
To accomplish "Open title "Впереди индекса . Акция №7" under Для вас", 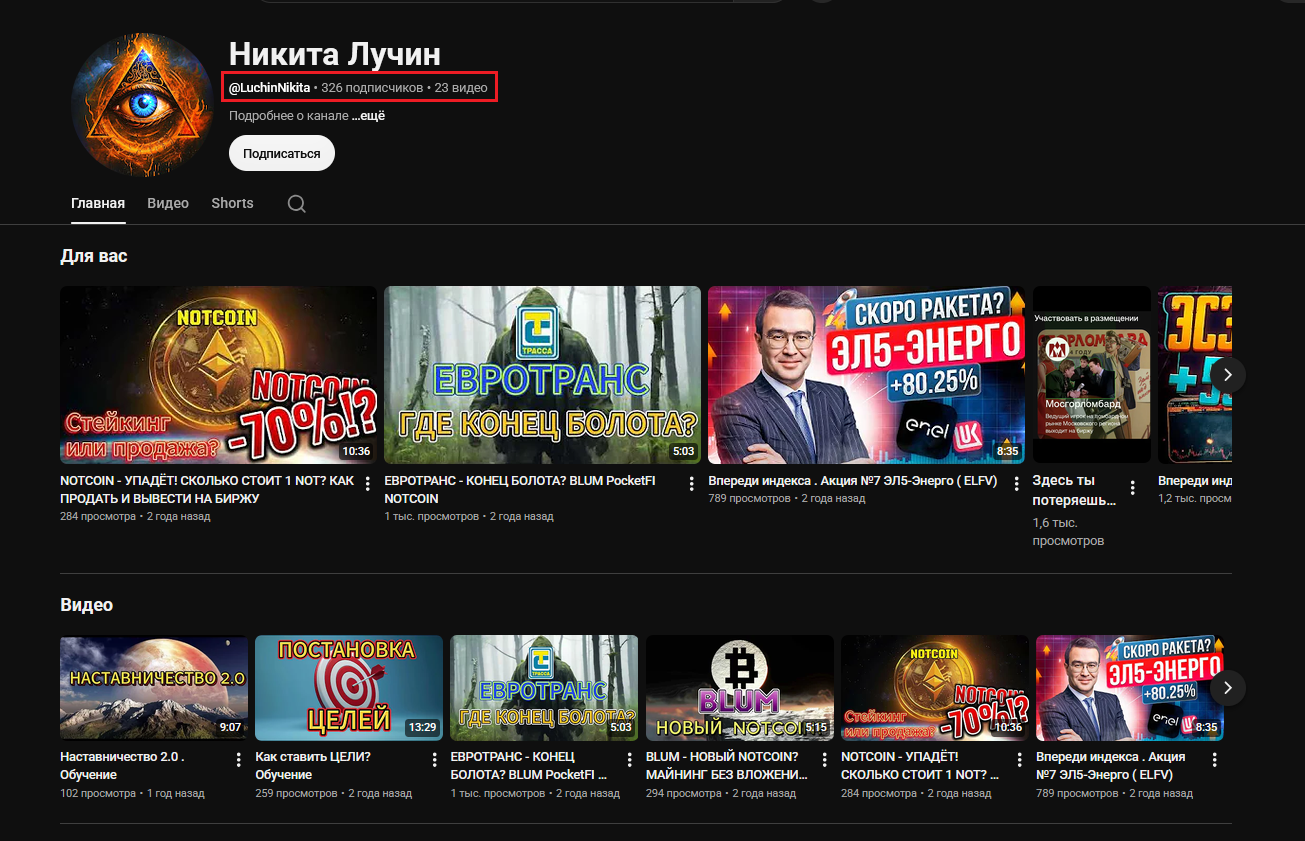I will click(x=853, y=481).
